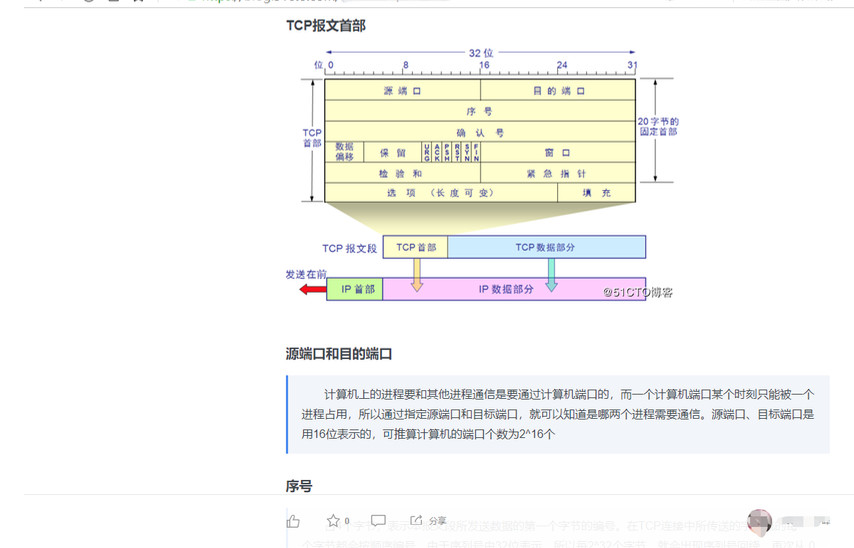Select the blue TCP数据部分 box
The width and height of the screenshot is (854, 548).
point(546,247)
